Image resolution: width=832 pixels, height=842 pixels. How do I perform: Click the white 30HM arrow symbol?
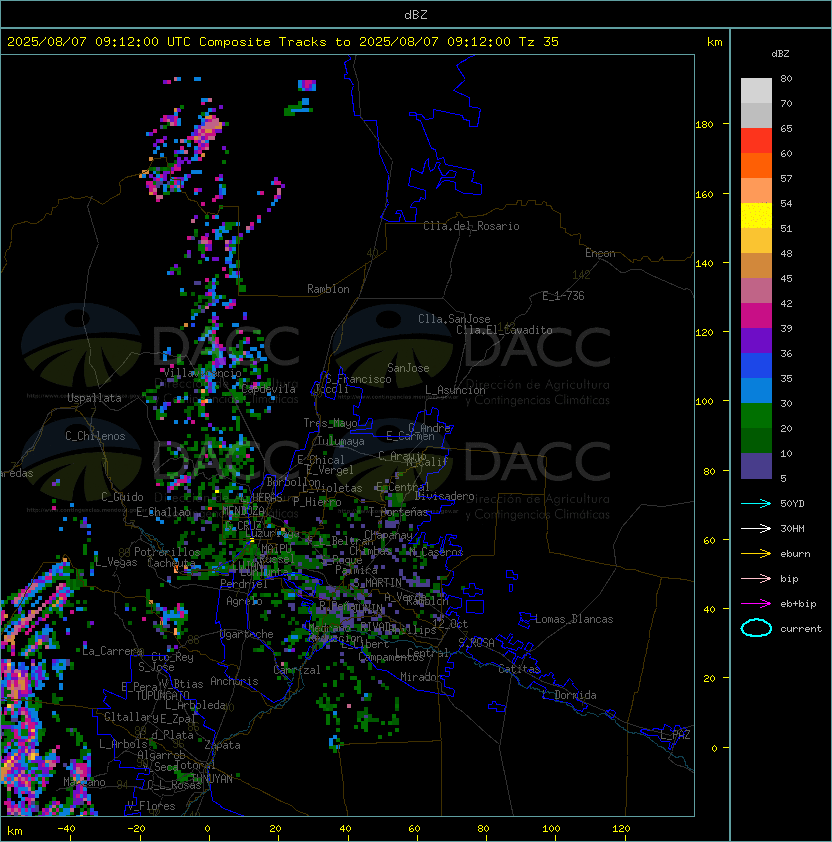point(756,528)
